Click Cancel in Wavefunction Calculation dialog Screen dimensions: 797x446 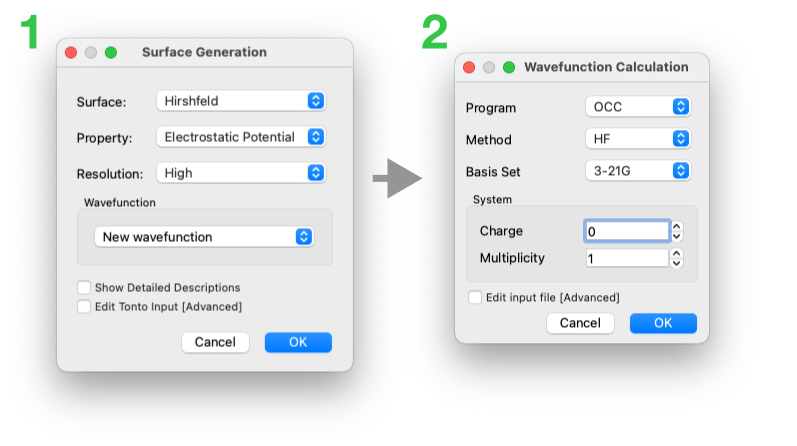tap(580, 323)
